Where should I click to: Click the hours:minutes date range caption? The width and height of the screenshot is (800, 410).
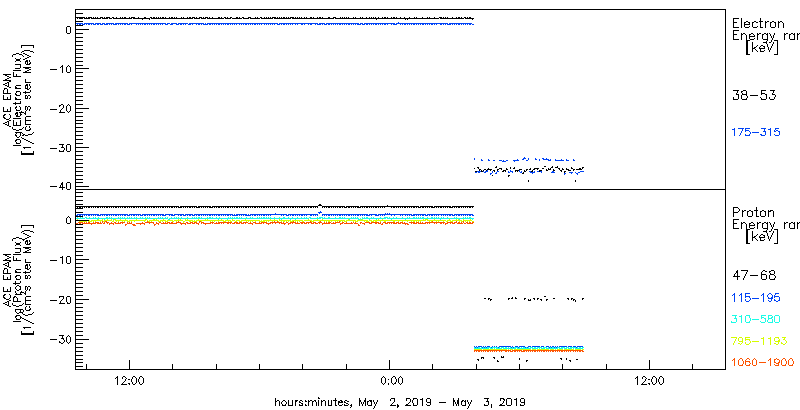click(400, 401)
